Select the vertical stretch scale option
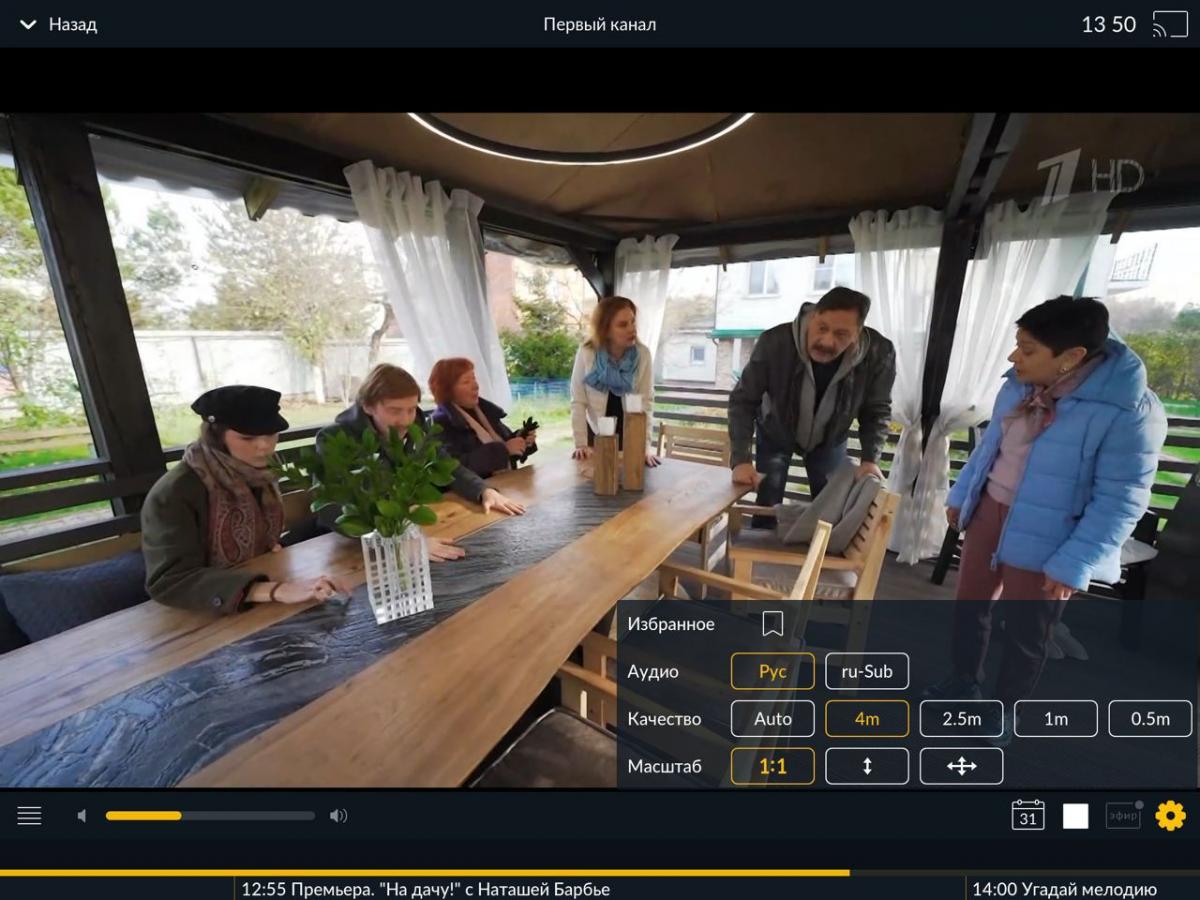The height and width of the screenshot is (900, 1200). click(x=866, y=766)
